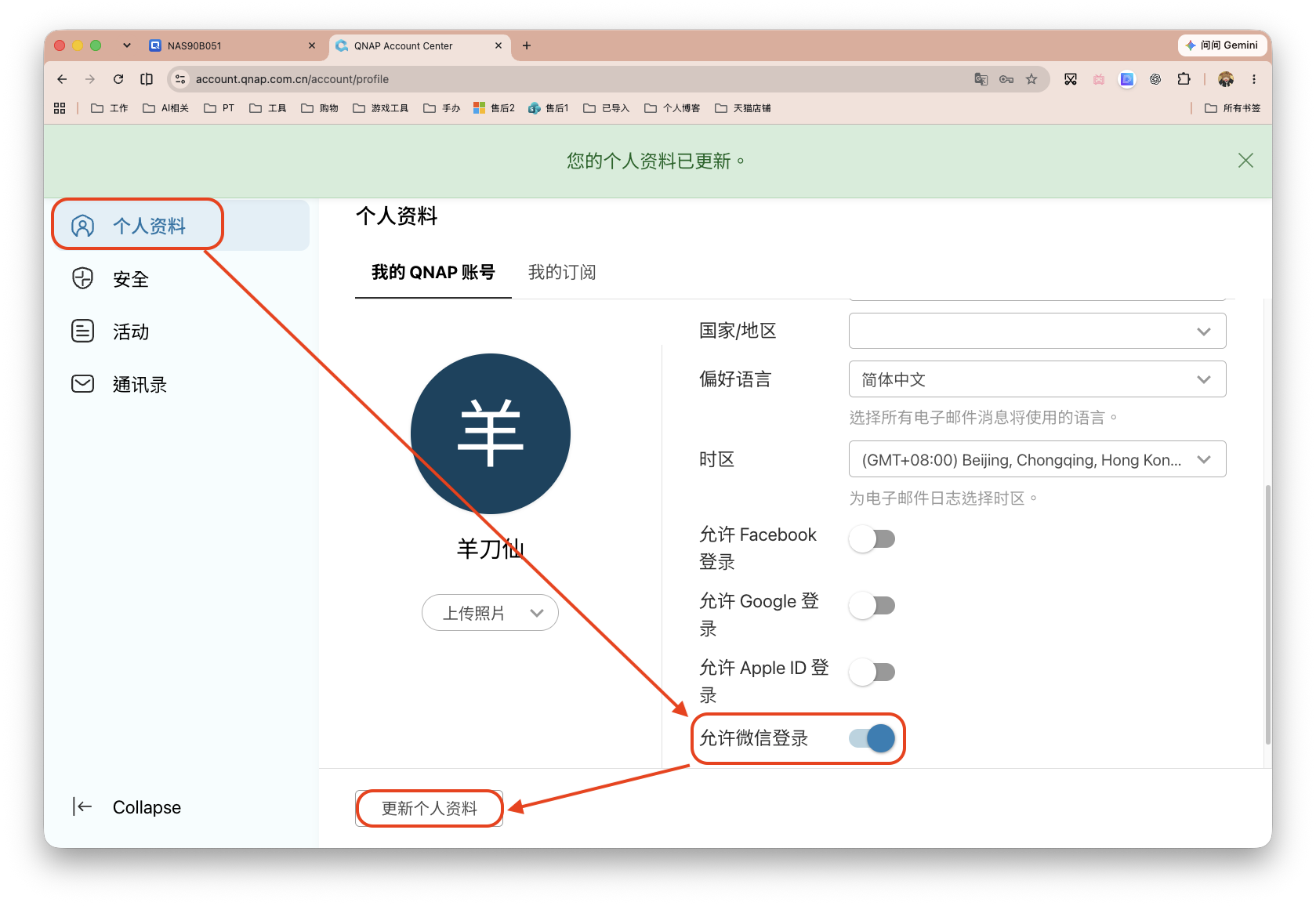Open the 国家/地区 dropdown

click(x=1037, y=331)
